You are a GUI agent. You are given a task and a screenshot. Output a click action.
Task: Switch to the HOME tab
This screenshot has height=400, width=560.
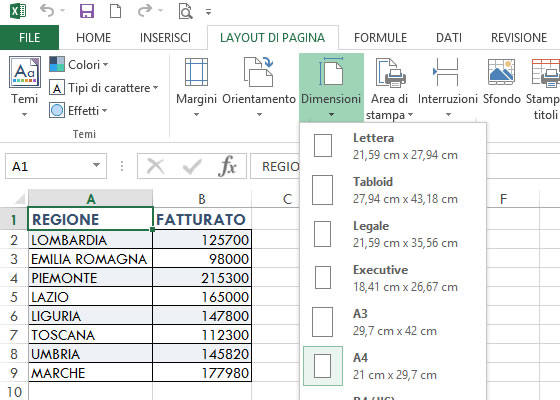pos(94,38)
